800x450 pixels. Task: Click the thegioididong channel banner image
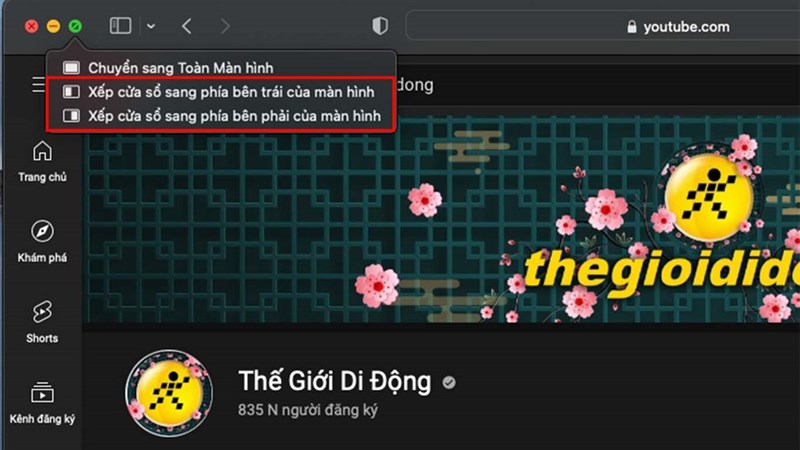[x=441, y=219]
